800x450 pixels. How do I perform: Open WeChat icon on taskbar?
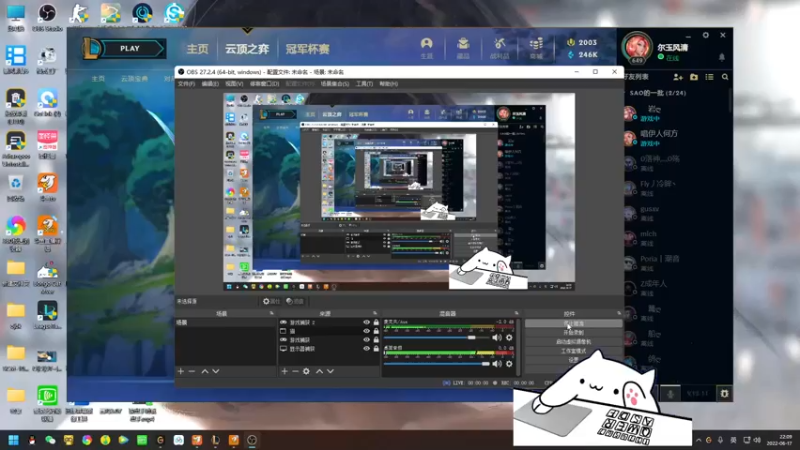tap(50, 440)
